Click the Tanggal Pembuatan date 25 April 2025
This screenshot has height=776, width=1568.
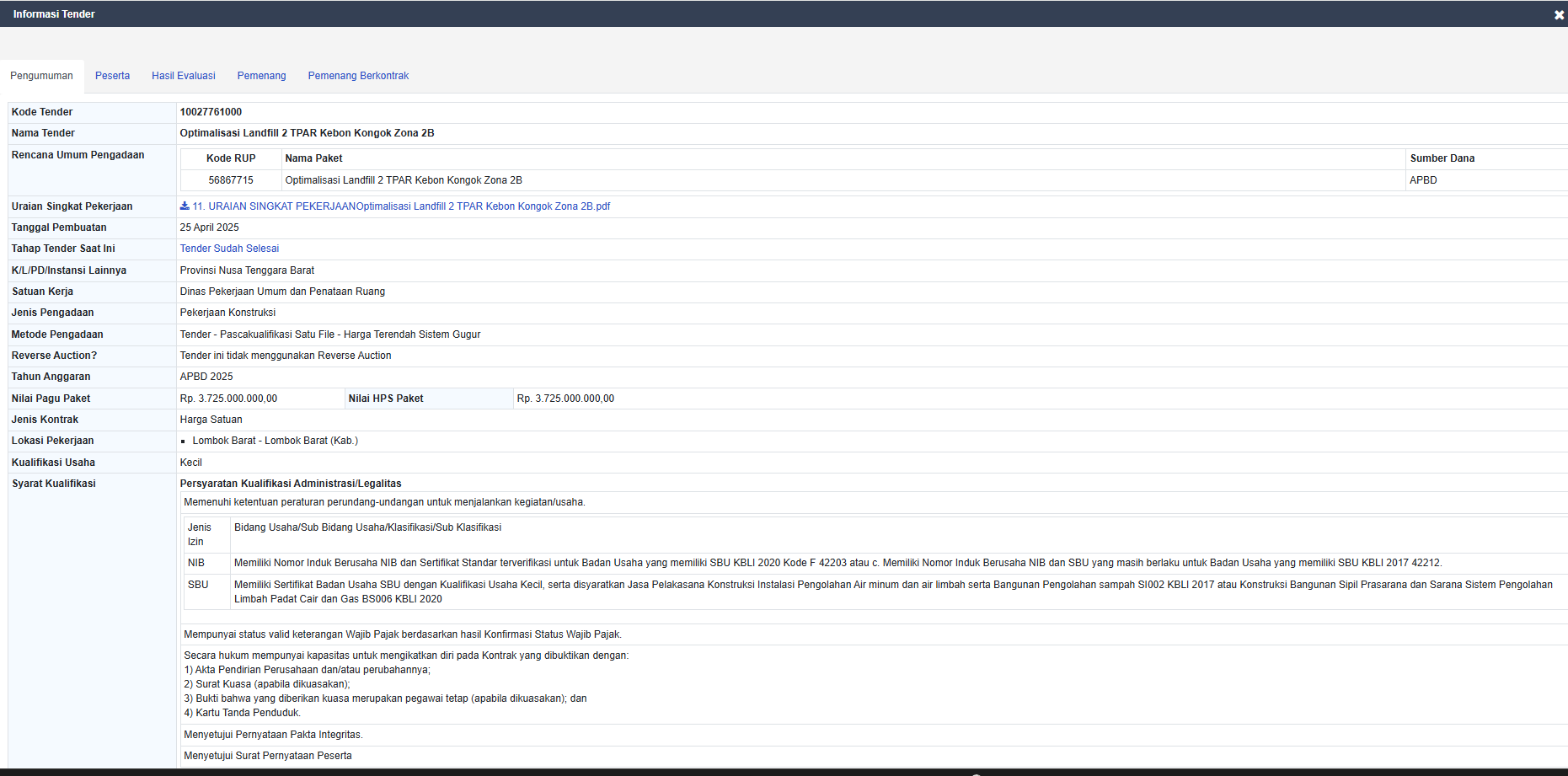[x=209, y=227]
